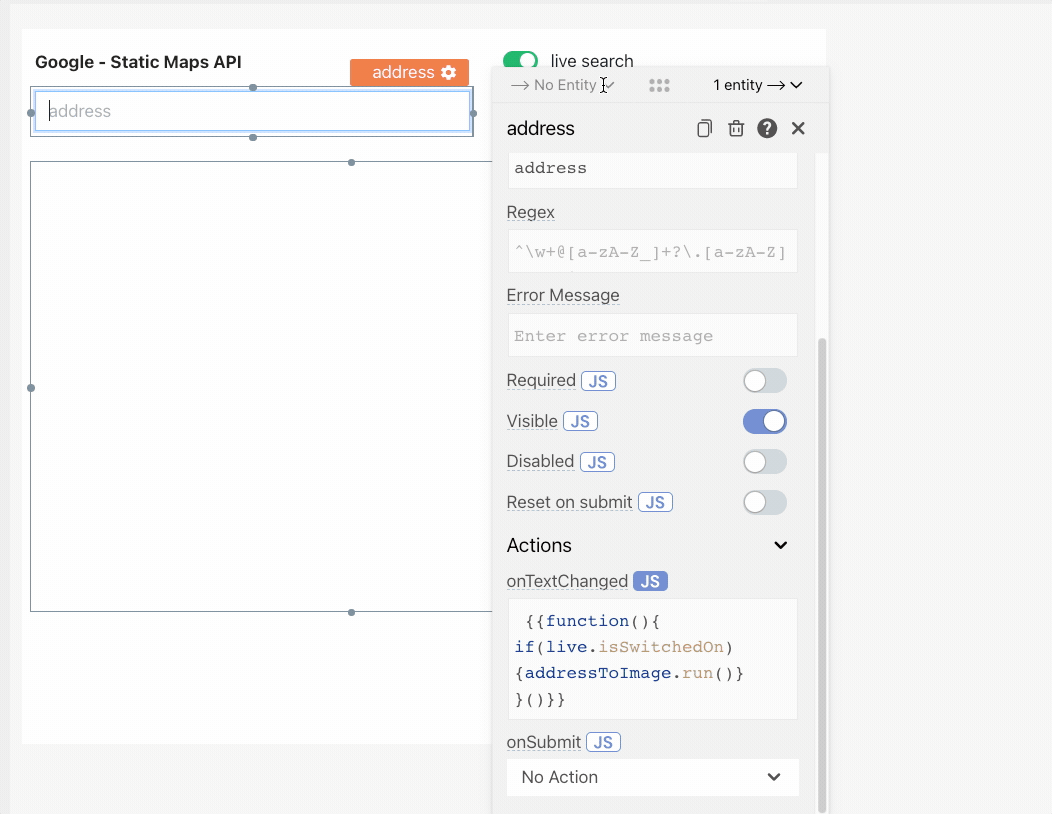Click the JS button beside onTextChanged
The width and height of the screenshot is (1052, 814).
coord(650,581)
